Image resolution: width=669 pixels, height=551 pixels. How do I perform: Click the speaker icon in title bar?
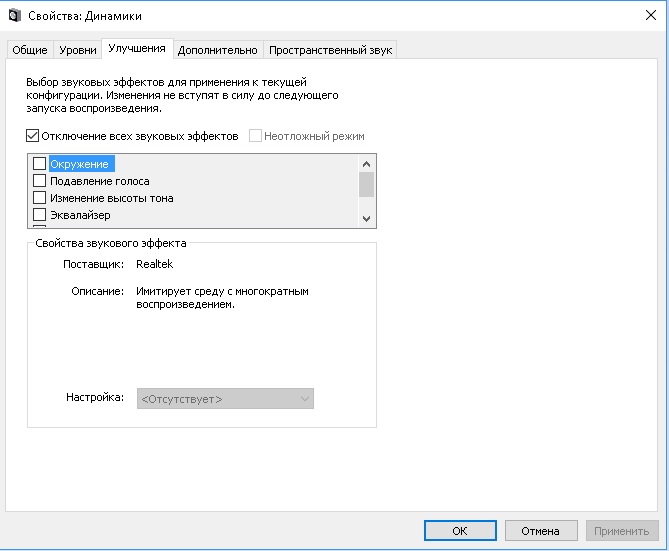(x=15, y=15)
